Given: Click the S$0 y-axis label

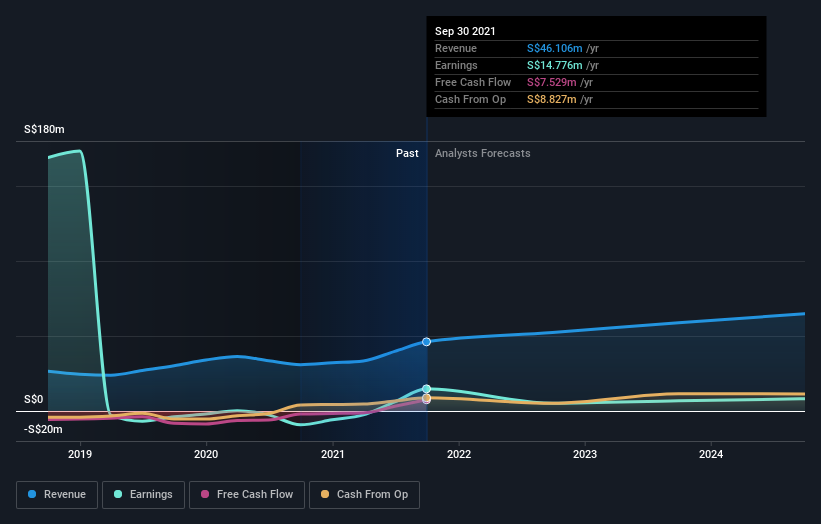Looking at the screenshot, I should click(34, 399).
